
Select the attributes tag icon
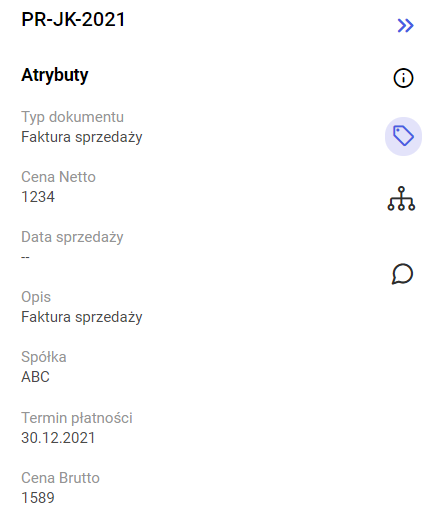point(403,136)
